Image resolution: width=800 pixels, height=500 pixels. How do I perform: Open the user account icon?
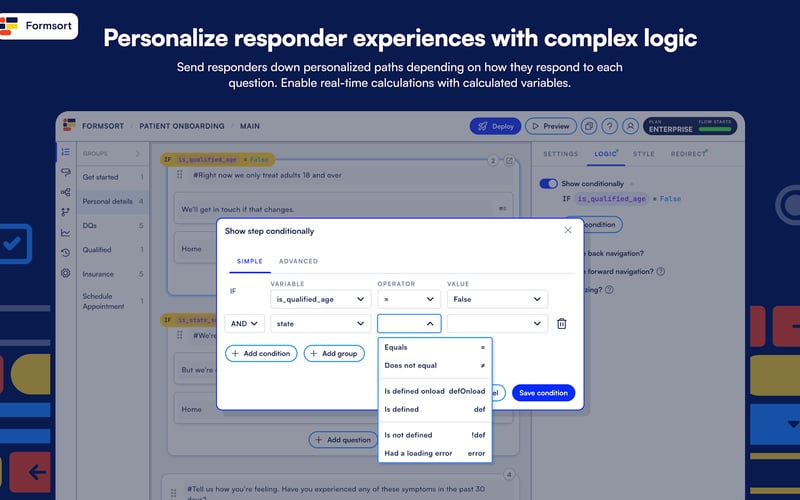click(630, 126)
